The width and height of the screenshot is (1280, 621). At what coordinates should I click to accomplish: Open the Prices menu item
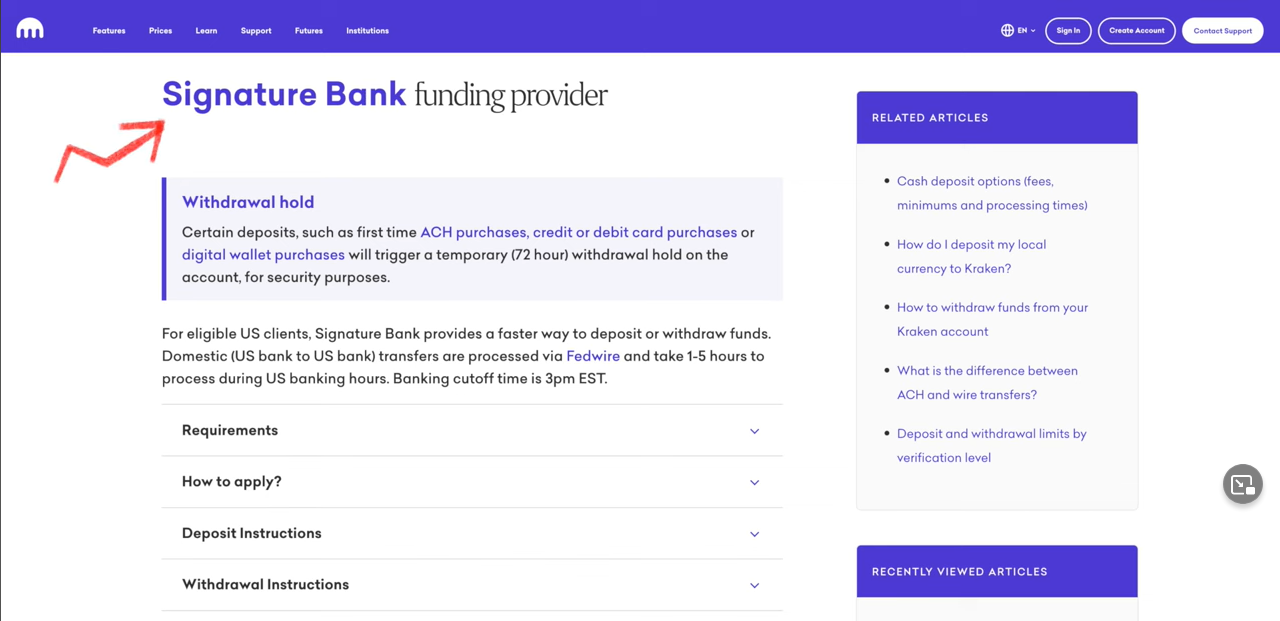click(x=160, y=31)
